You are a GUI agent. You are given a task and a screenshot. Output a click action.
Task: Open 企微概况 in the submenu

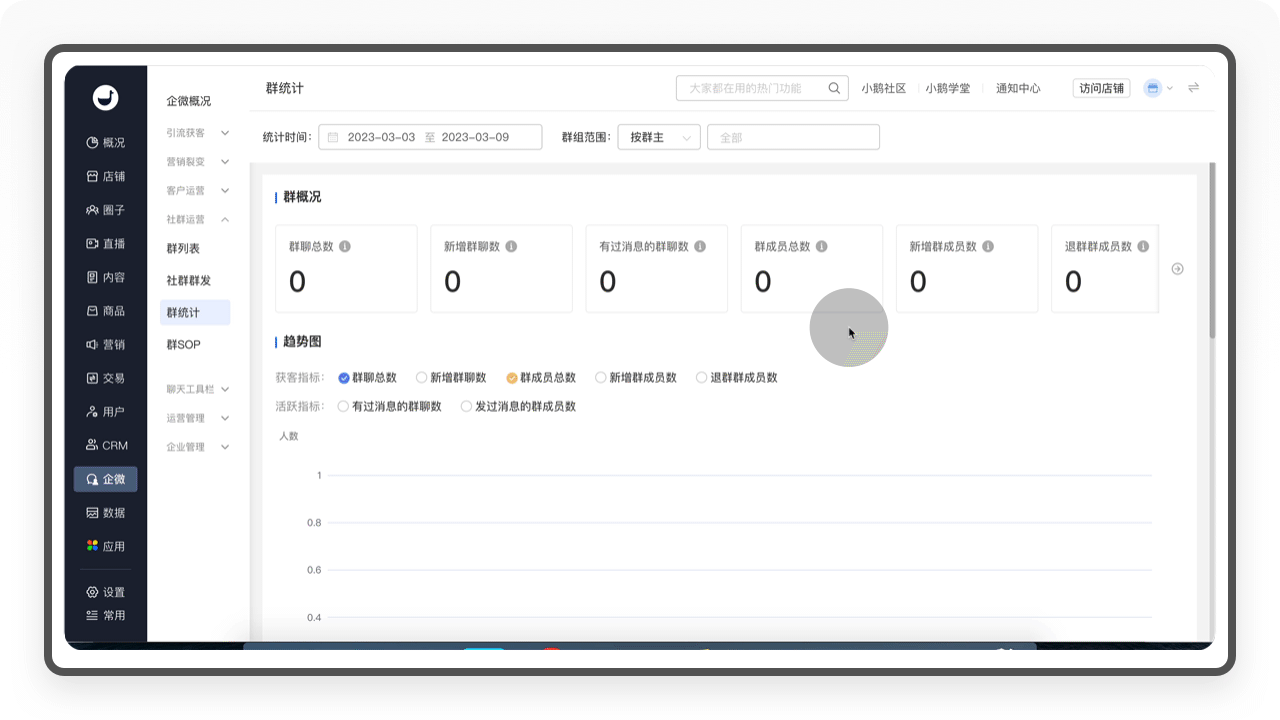[189, 102]
